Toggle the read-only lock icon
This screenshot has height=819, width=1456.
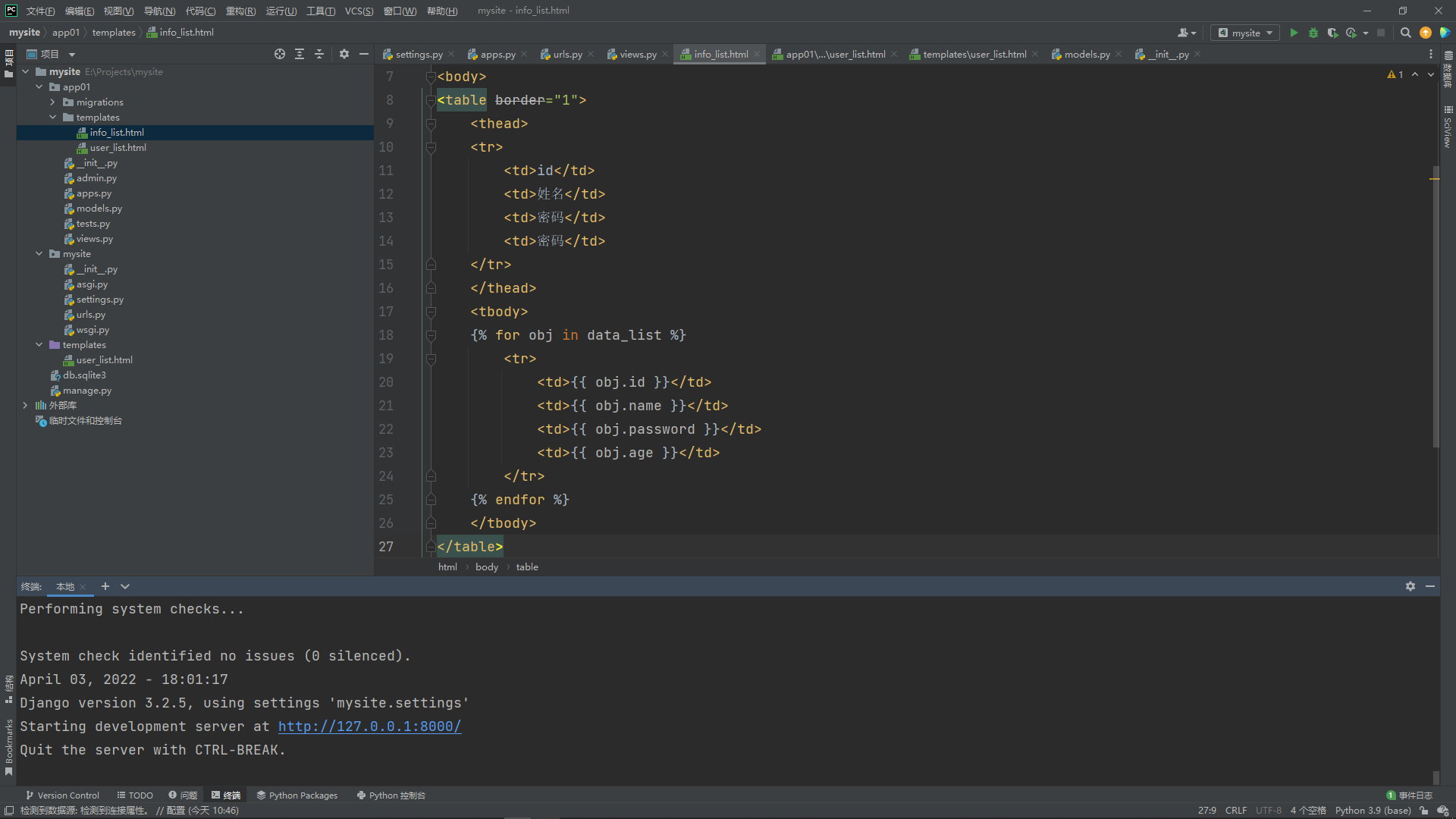[x=1424, y=811]
